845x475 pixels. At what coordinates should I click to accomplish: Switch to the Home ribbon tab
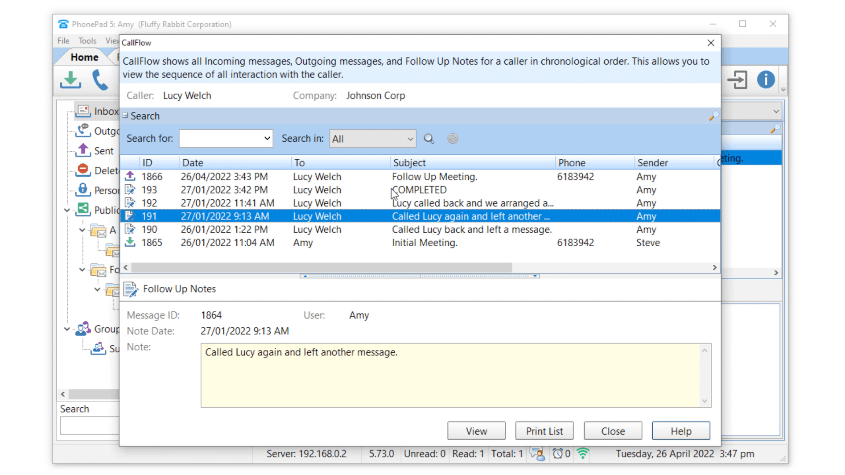pos(84,57)
